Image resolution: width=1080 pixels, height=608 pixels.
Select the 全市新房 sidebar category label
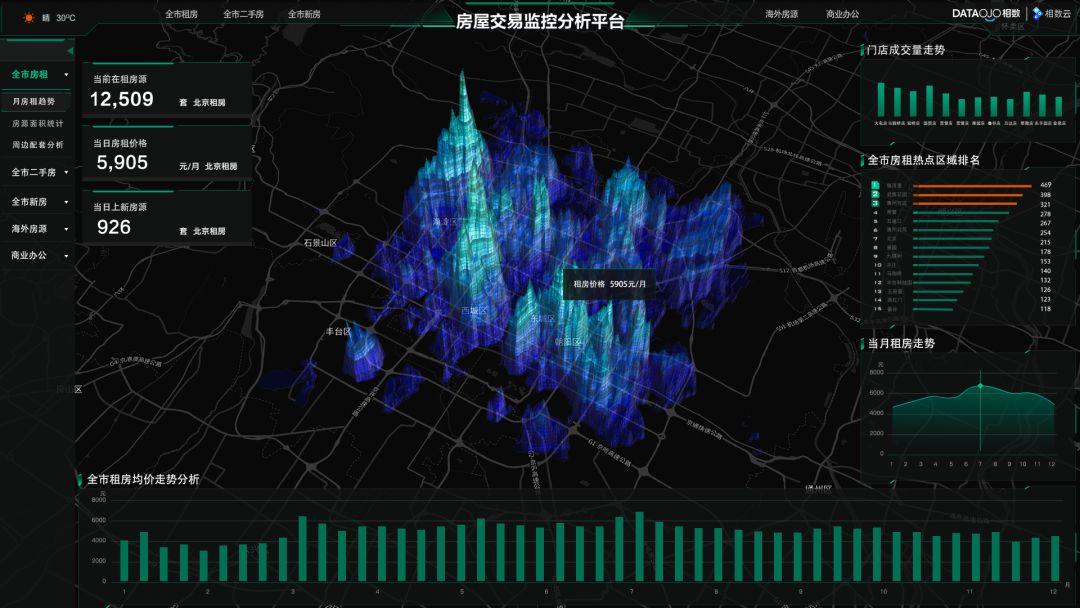click(29, 202)
